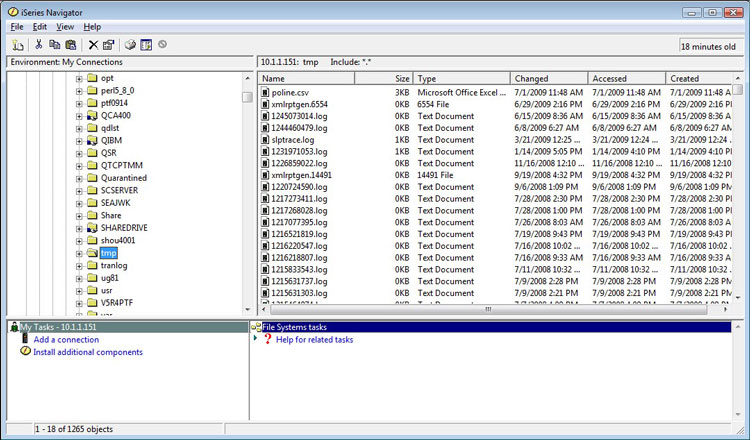Image resolution: width=750 pixels, height=440 pixels.
Task: Click the open tmp folder icon
Action: 92,253
